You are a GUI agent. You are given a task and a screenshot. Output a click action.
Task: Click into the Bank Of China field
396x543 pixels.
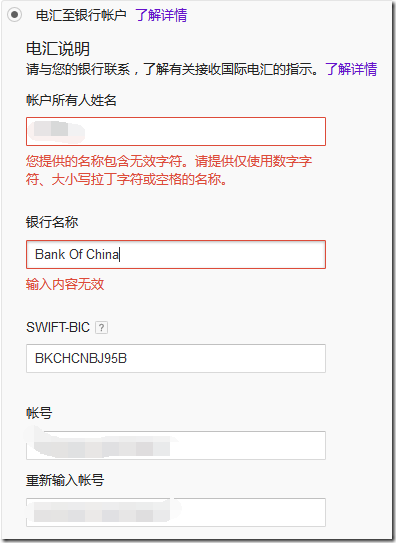point(176,255)
